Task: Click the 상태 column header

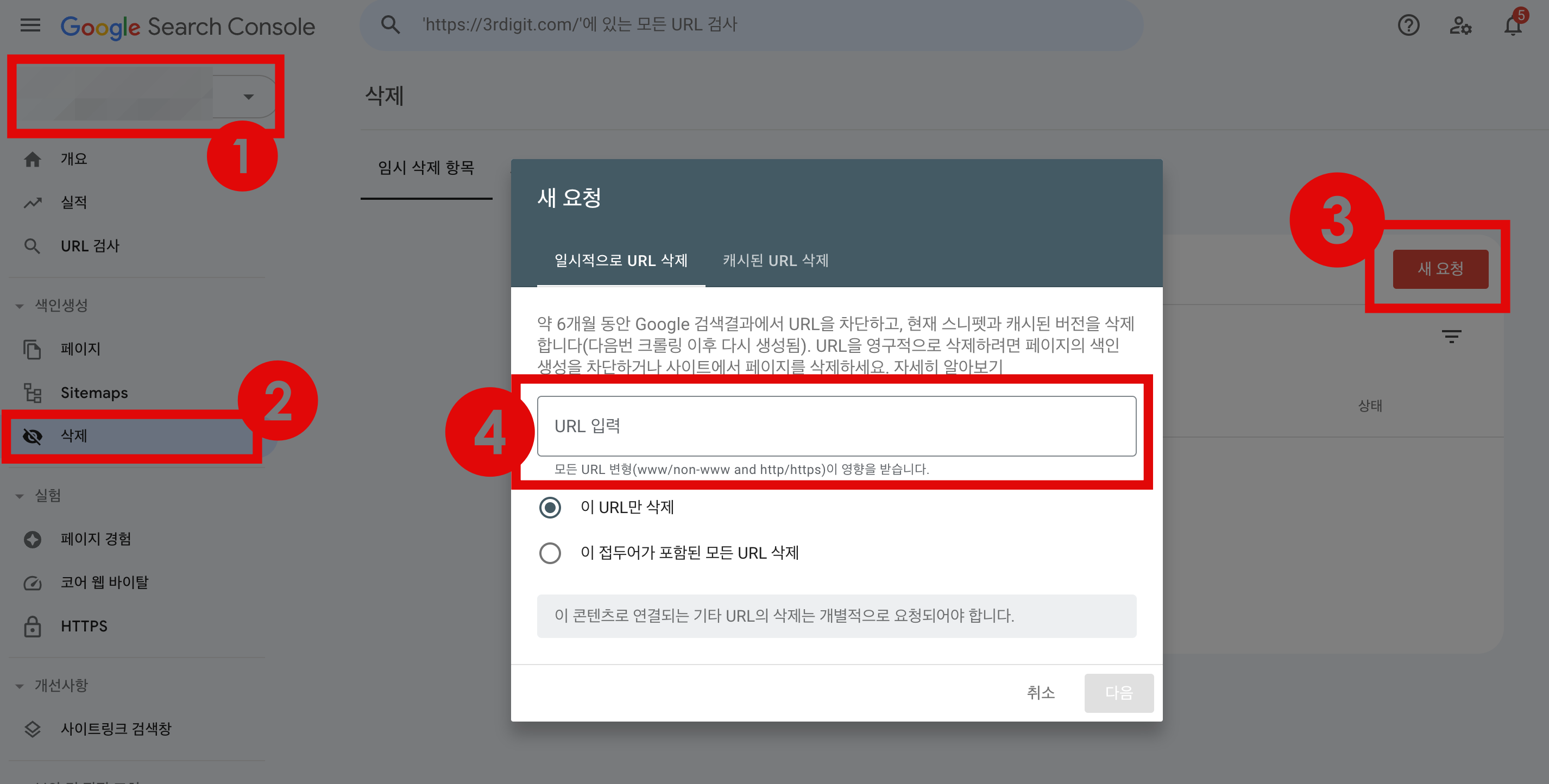Action: click(1370, 406)
